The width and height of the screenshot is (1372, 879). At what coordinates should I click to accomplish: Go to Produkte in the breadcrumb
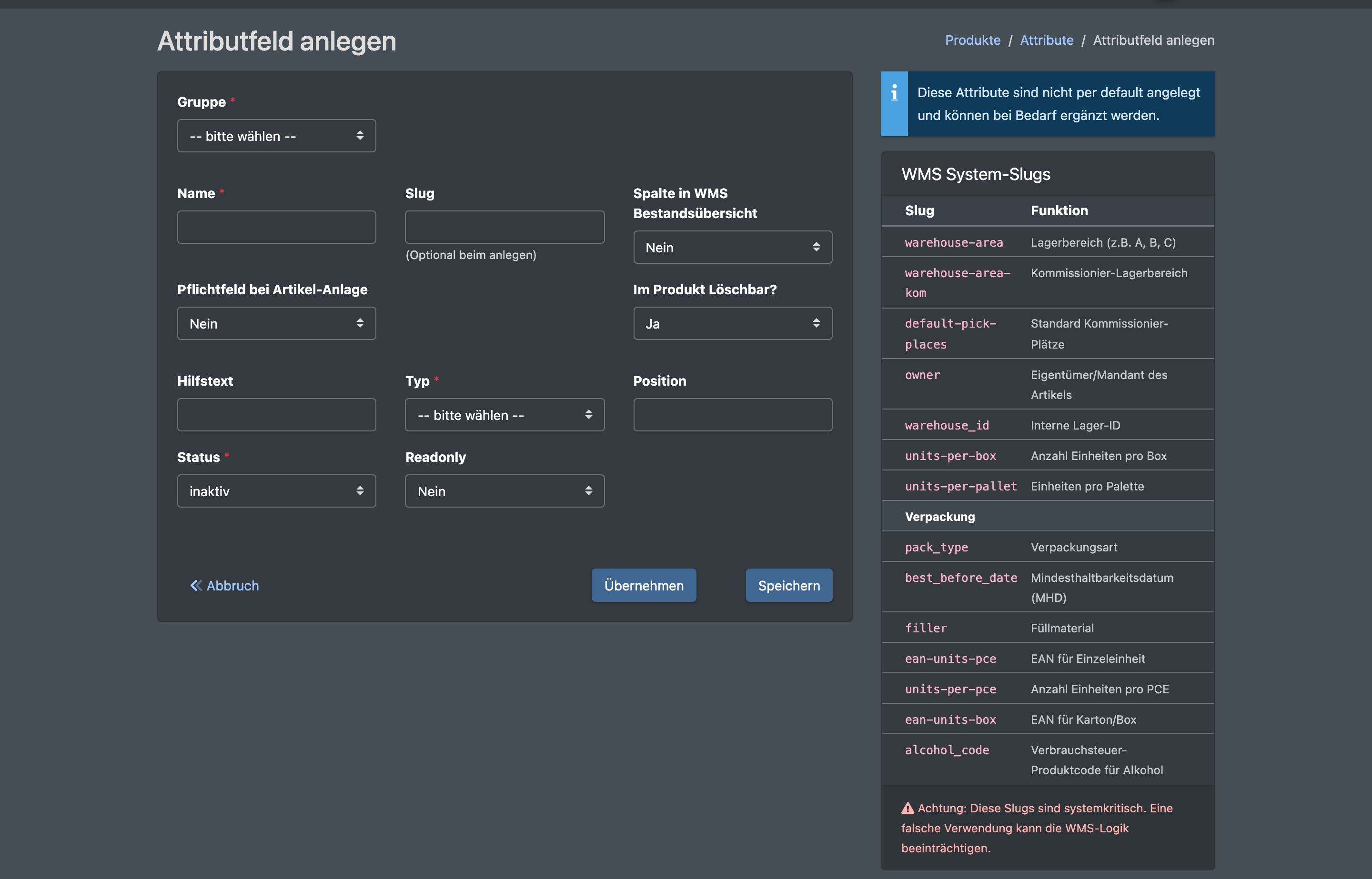(972, 40)
